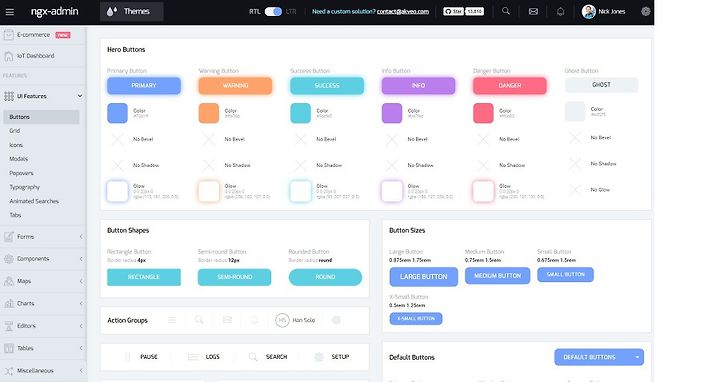Open Grid in the sidebar
The image size is (720, 382).
15,131
